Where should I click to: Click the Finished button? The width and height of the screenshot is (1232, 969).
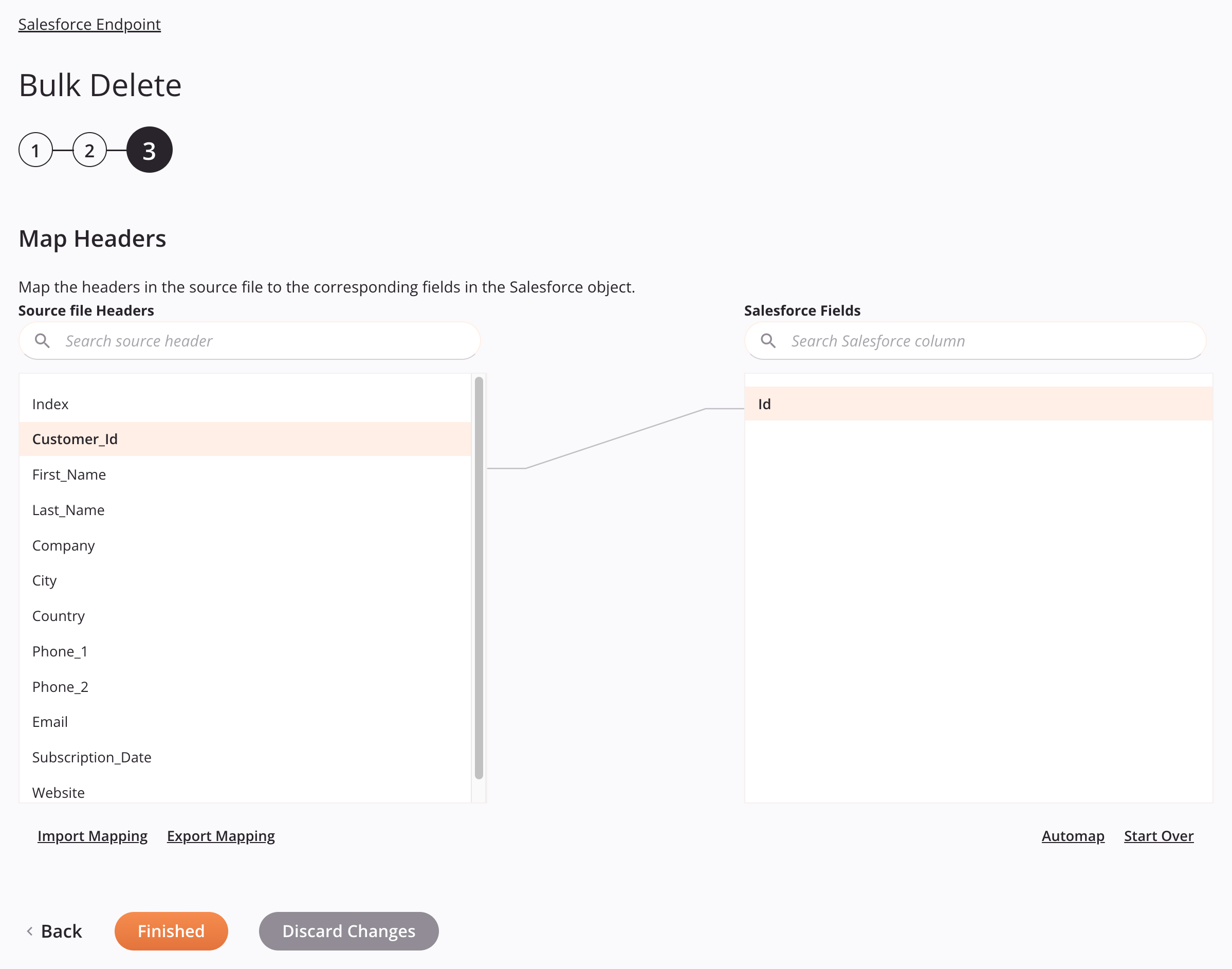point(171,930)
